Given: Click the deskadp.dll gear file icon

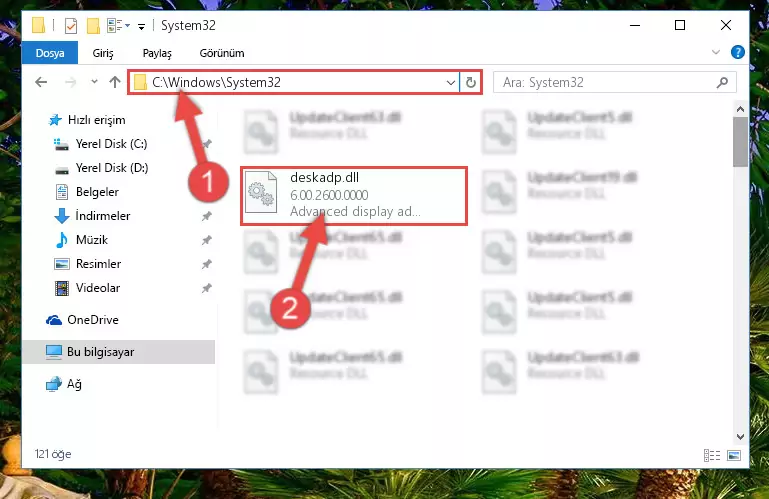Looking at the screenshot, I should [261, 192].
